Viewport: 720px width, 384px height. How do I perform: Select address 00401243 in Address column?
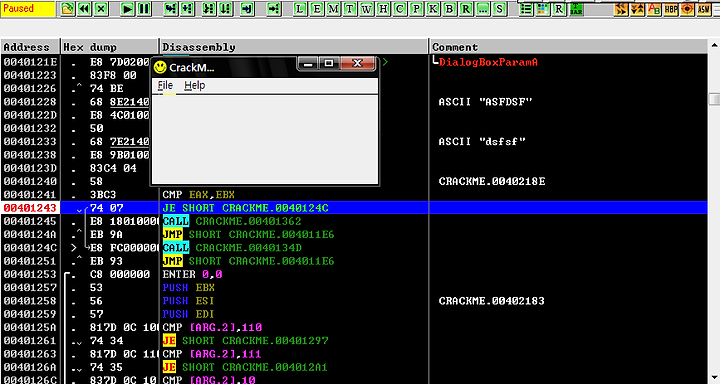click(x=30, y=208)
